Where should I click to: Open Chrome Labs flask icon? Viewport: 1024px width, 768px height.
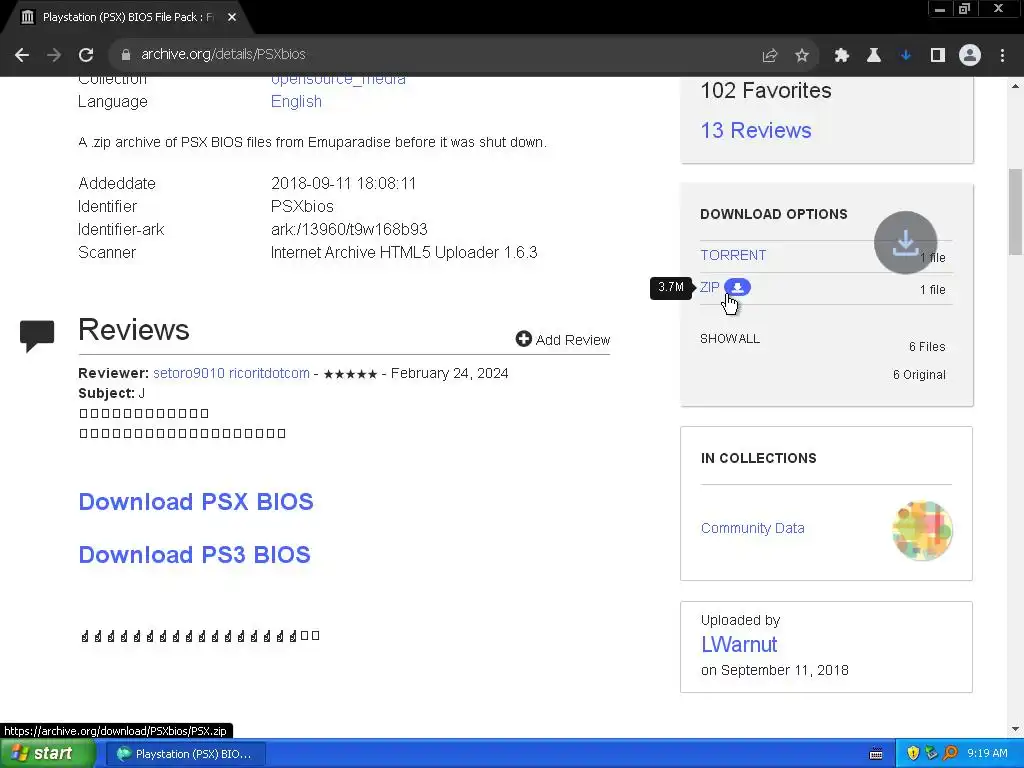point(874,56)
